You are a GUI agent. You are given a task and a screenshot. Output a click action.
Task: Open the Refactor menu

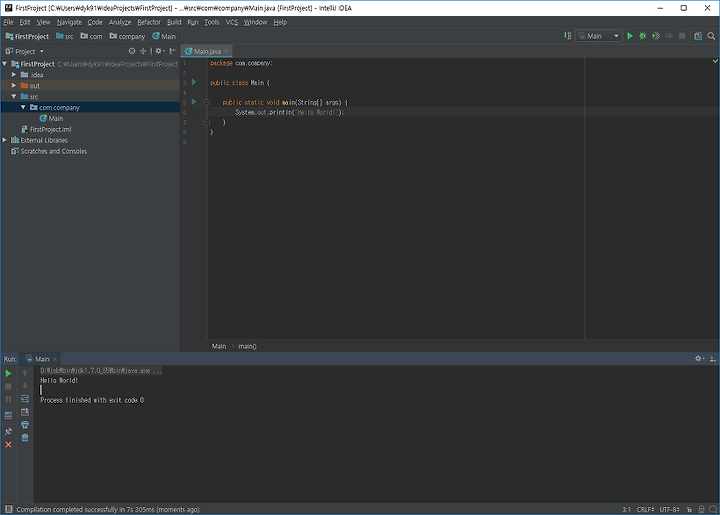(149, 22)
